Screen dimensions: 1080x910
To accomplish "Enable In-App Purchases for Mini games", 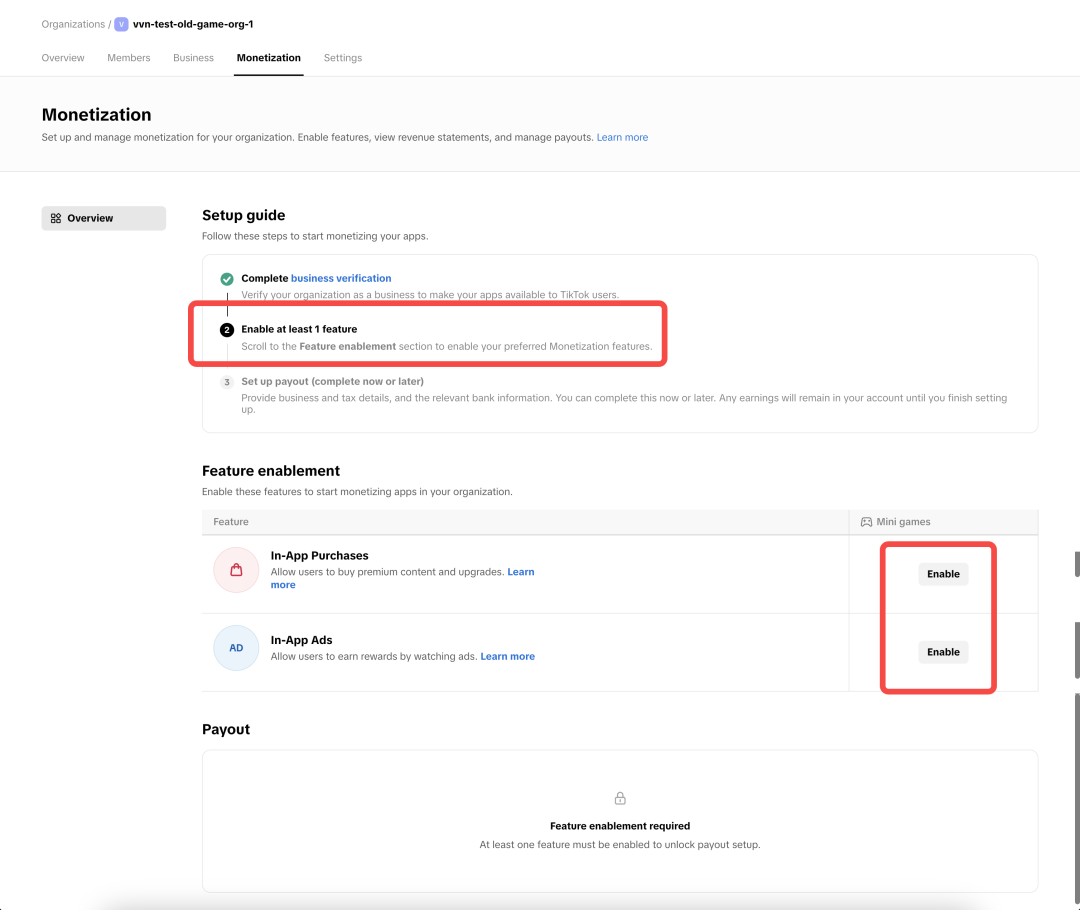I will click(x=943, y=574).
